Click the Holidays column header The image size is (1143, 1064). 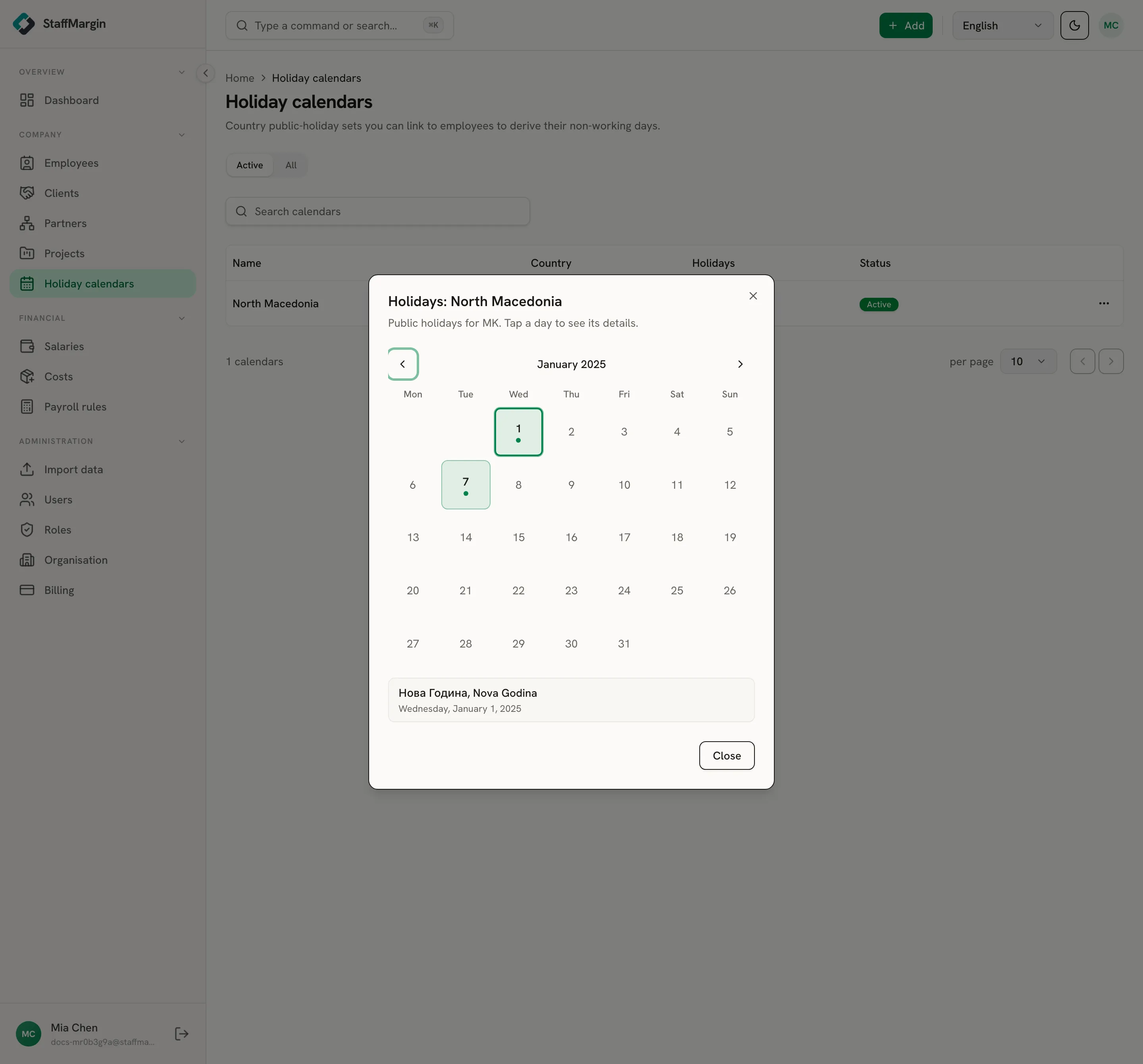(713, 263)
